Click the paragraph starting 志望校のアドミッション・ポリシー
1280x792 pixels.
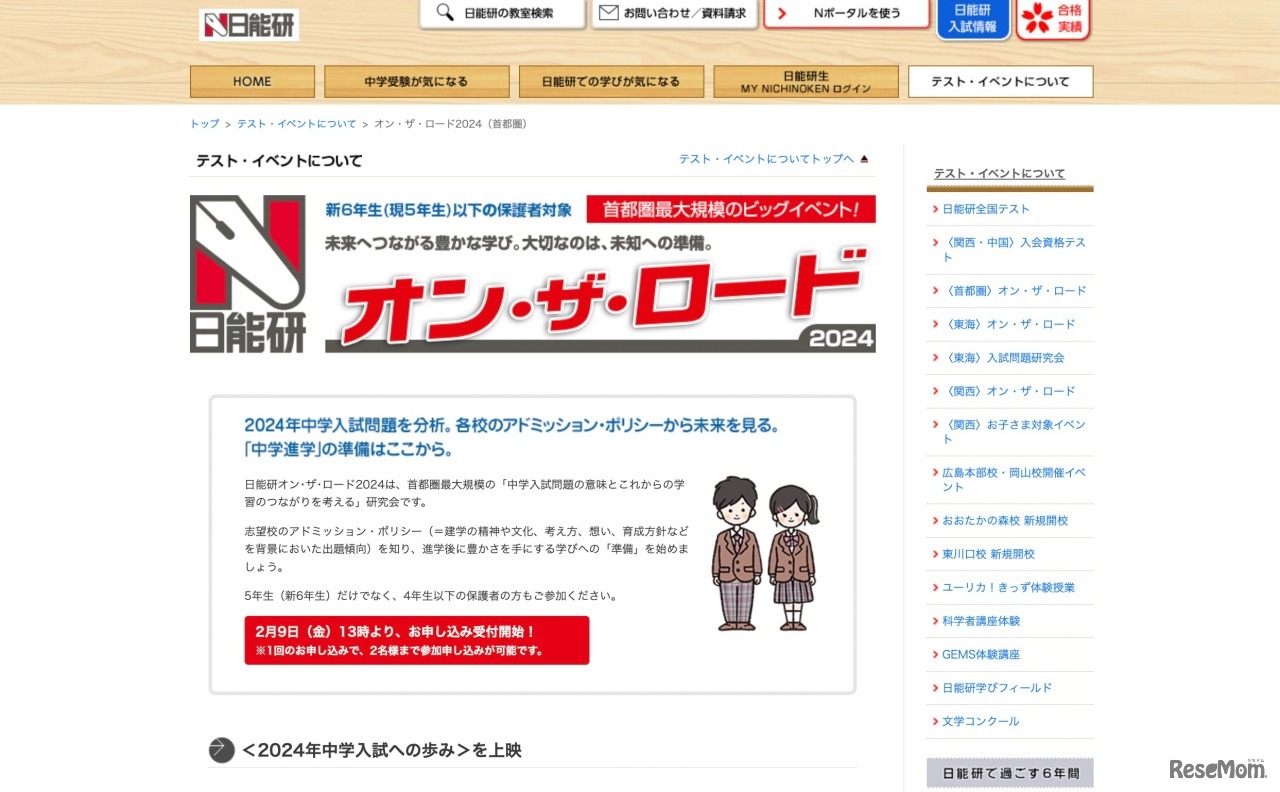[466, 548]
